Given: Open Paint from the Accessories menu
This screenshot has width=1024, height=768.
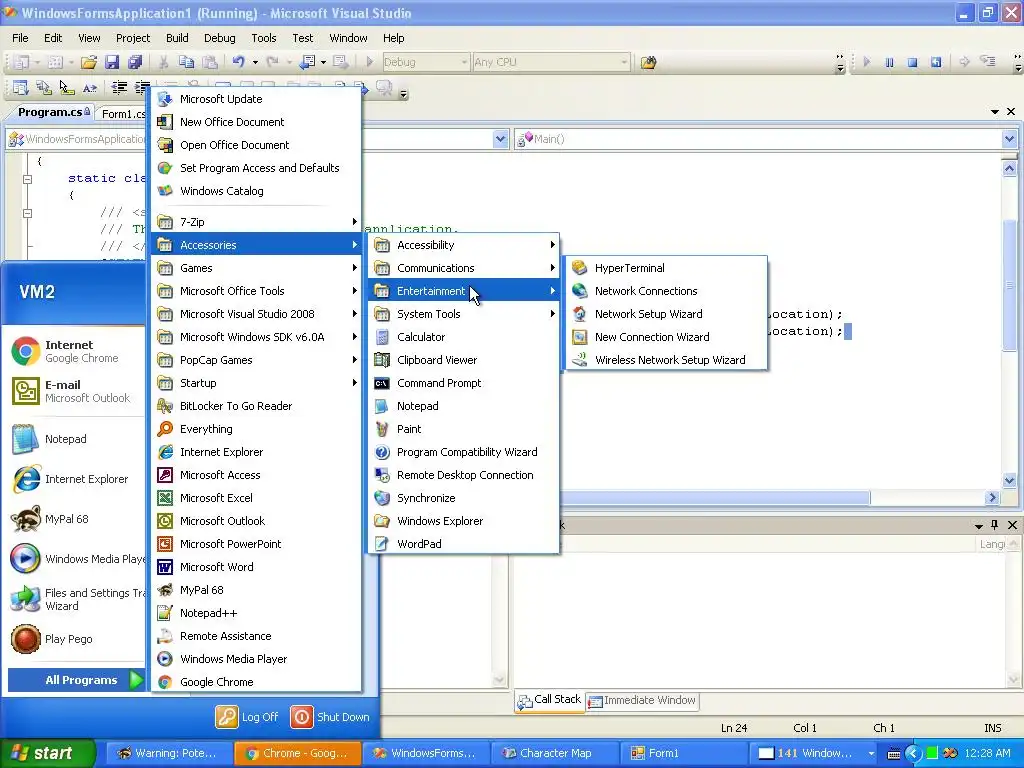Looking at the screenshot, I should coord(464,428).
